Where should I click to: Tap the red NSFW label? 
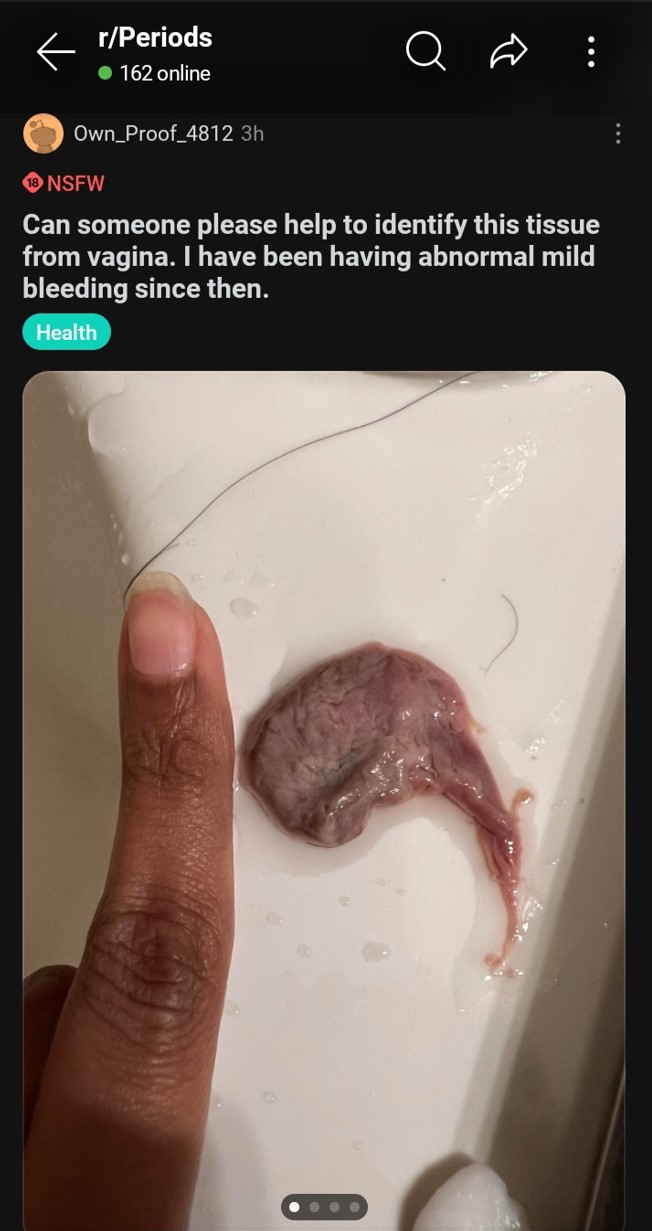[75, 184]
